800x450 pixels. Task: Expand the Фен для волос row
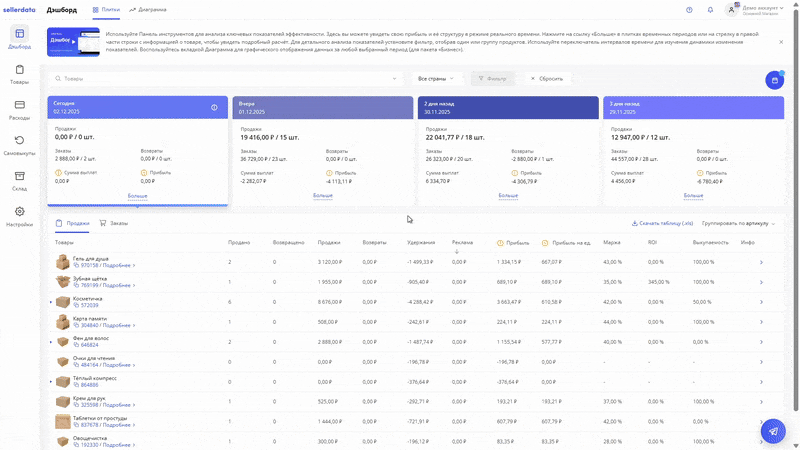(51, 342)
